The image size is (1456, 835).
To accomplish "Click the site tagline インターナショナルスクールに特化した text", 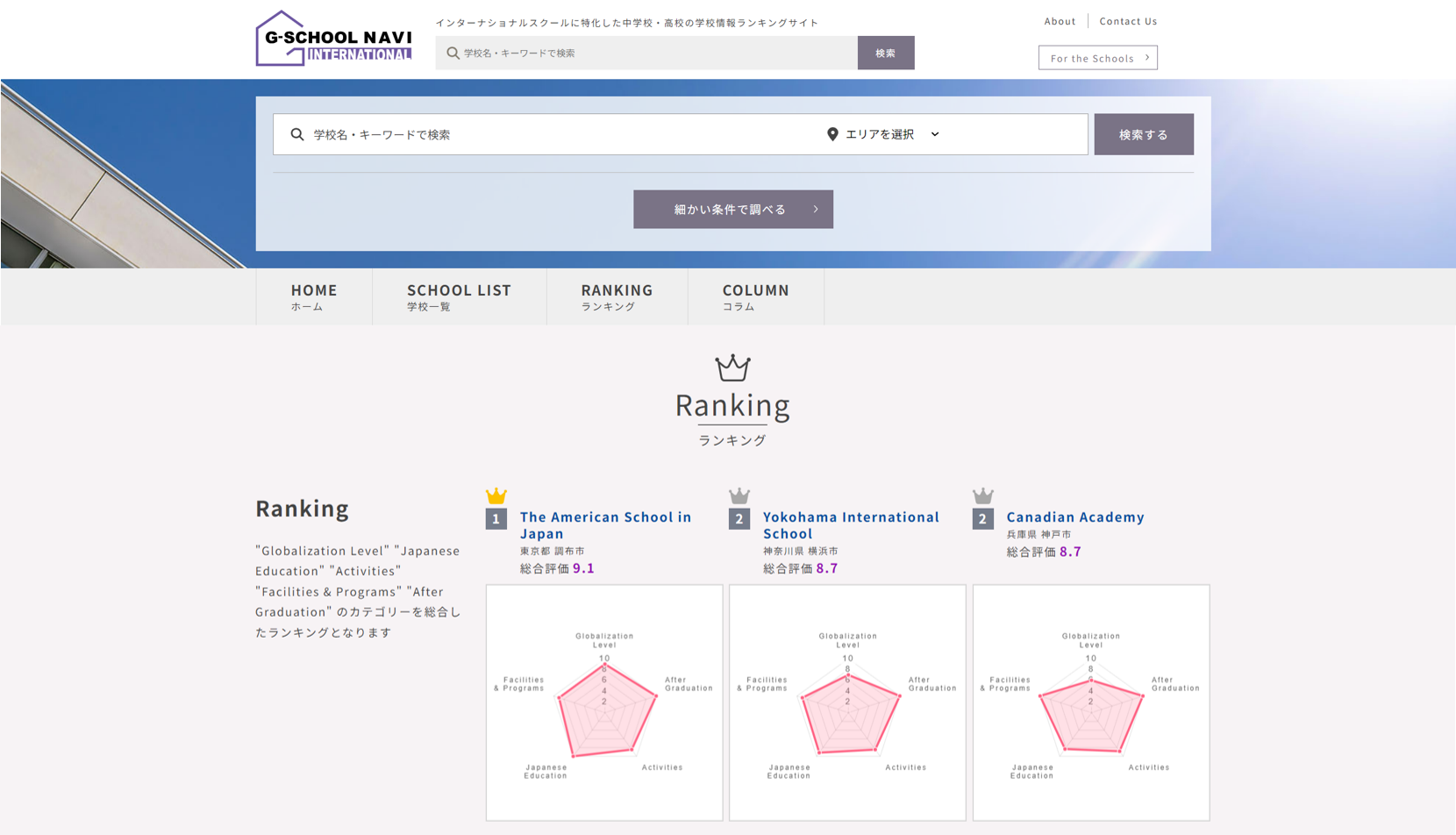I will tap(627, 23).
